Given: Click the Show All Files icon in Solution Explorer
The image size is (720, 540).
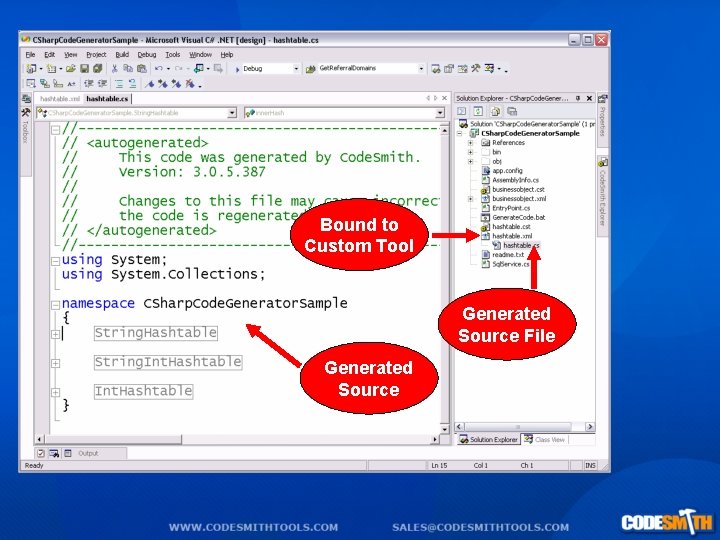Looking at the screenshot, I should 495,111.
